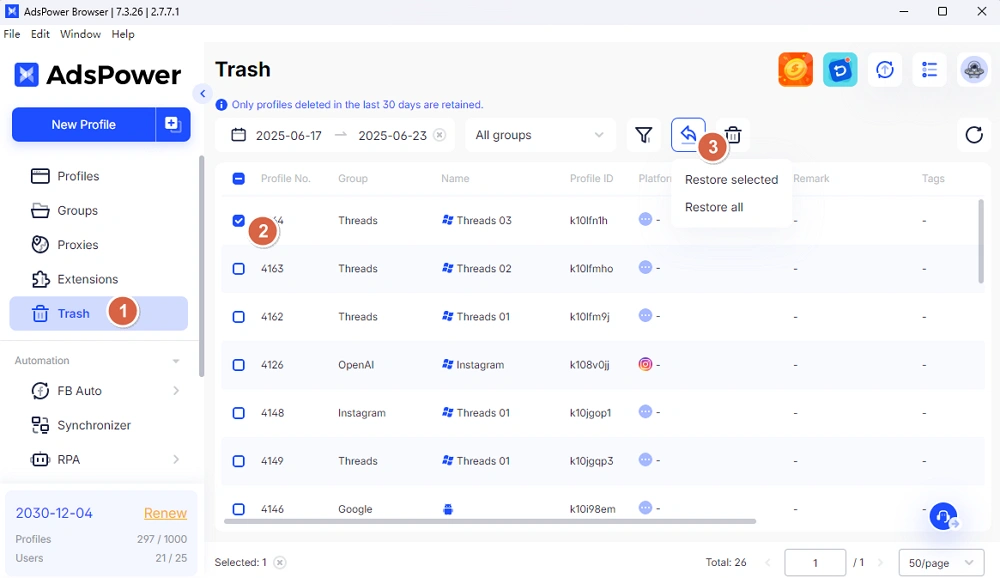
Task: Choose Restore selected
Action: click(x=732, y=179)
